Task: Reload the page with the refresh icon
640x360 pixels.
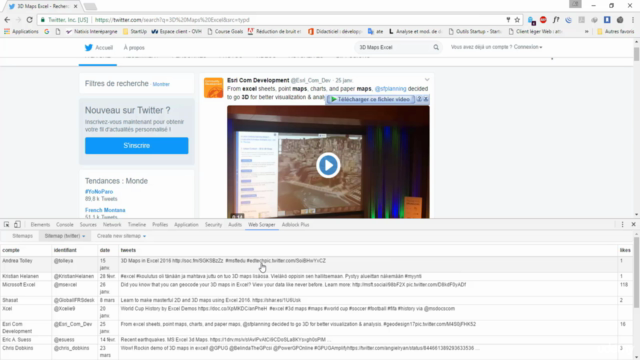Action: [29, 20]
